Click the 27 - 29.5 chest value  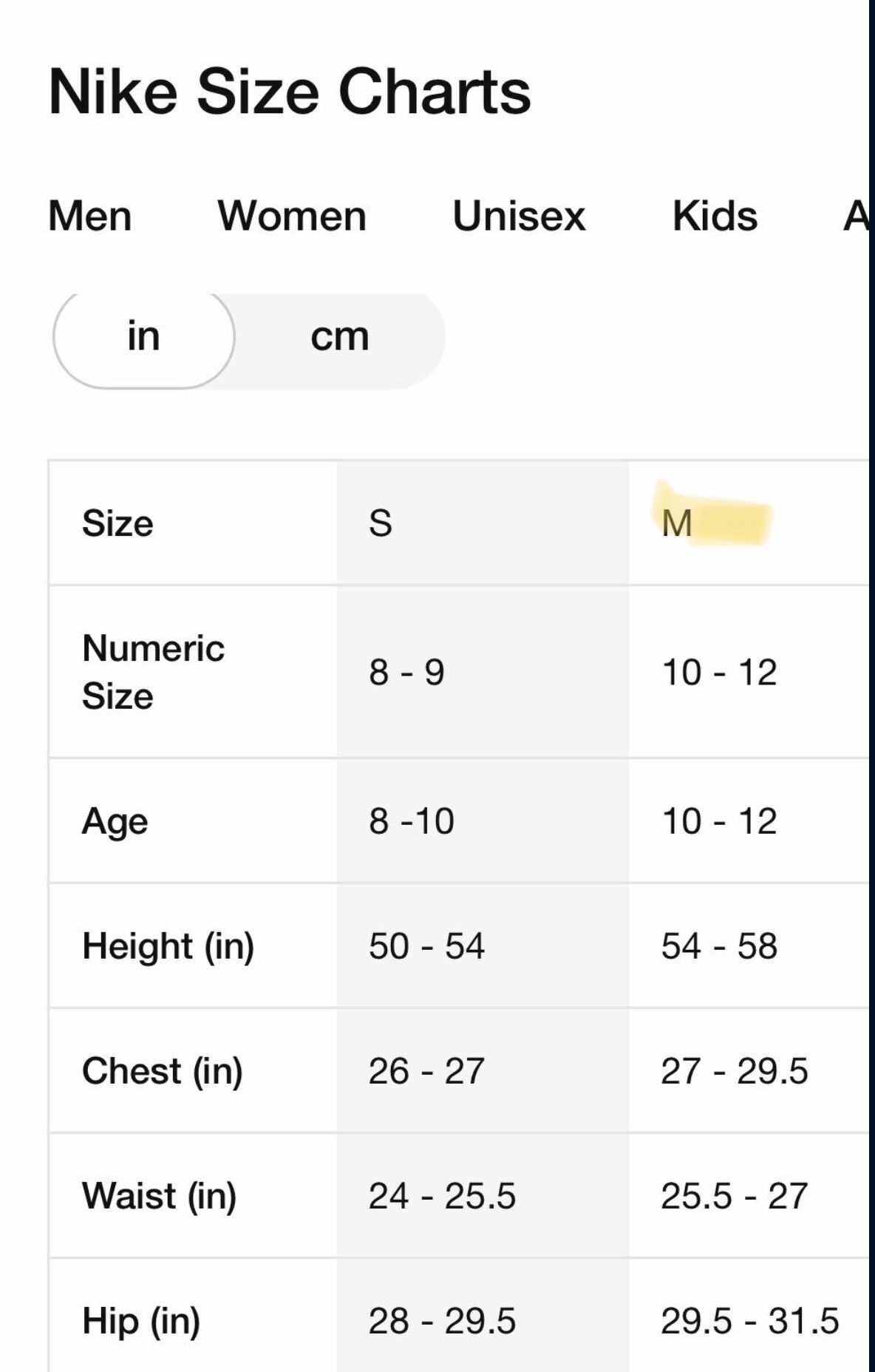(735, 1071)
